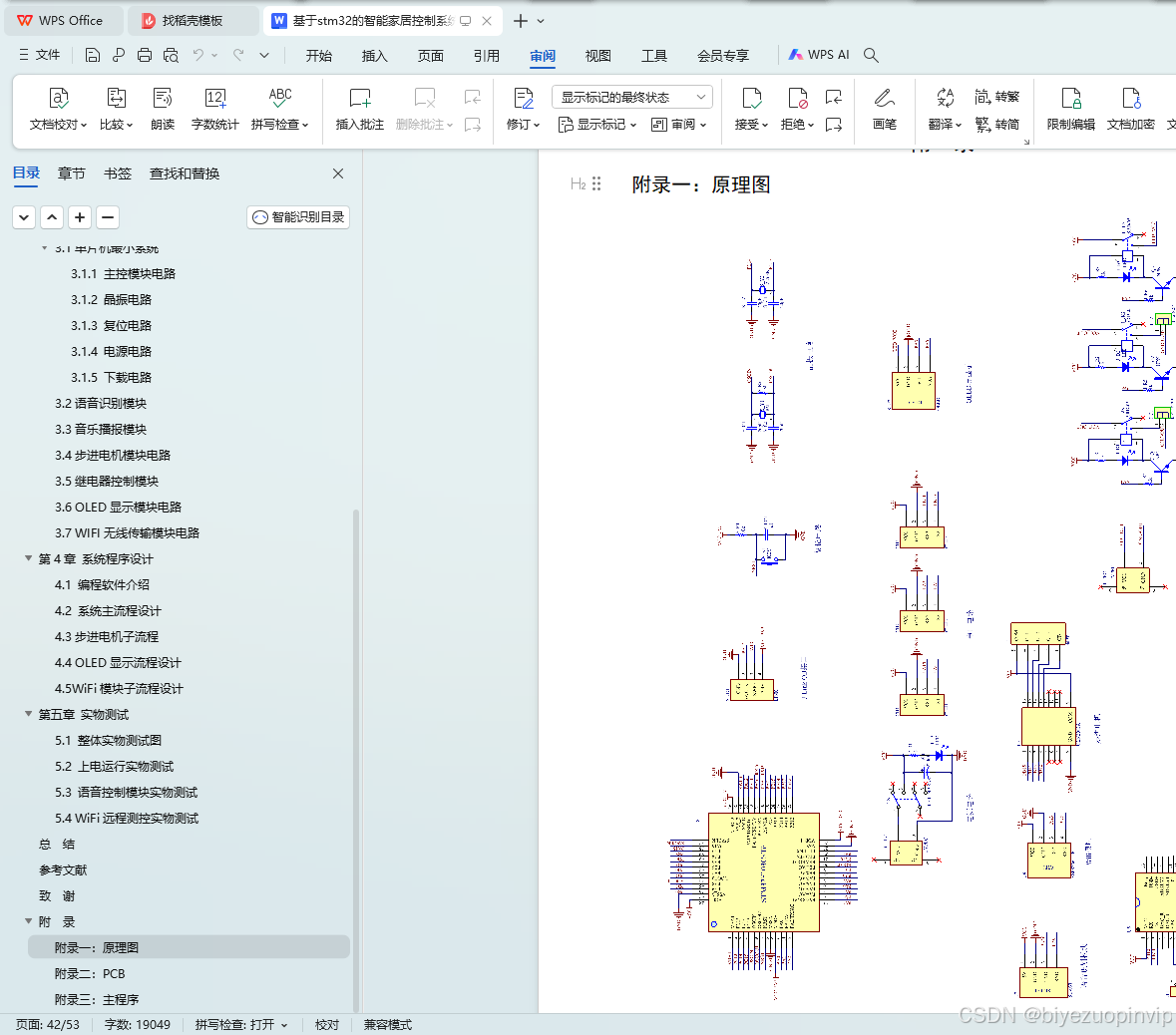Image resolution: width=1176 pixels, height=1035 pixels.
Task: Switch to the 视图 ribbon tab
Action: [x=597, y=56]
